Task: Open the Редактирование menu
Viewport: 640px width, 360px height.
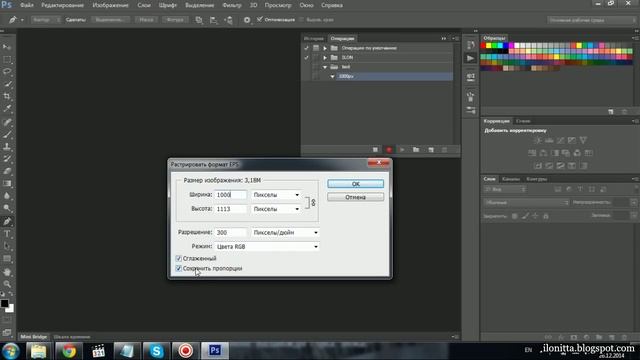Action: tap(62, 5)
